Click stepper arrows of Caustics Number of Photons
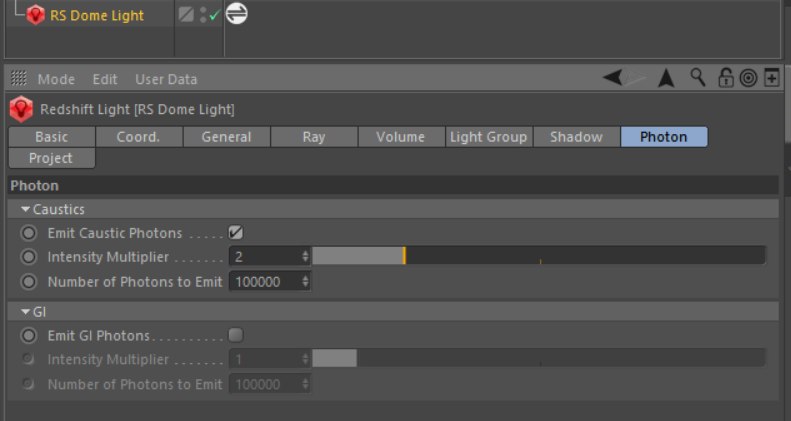791x421 pixels. tap(305, 281)
